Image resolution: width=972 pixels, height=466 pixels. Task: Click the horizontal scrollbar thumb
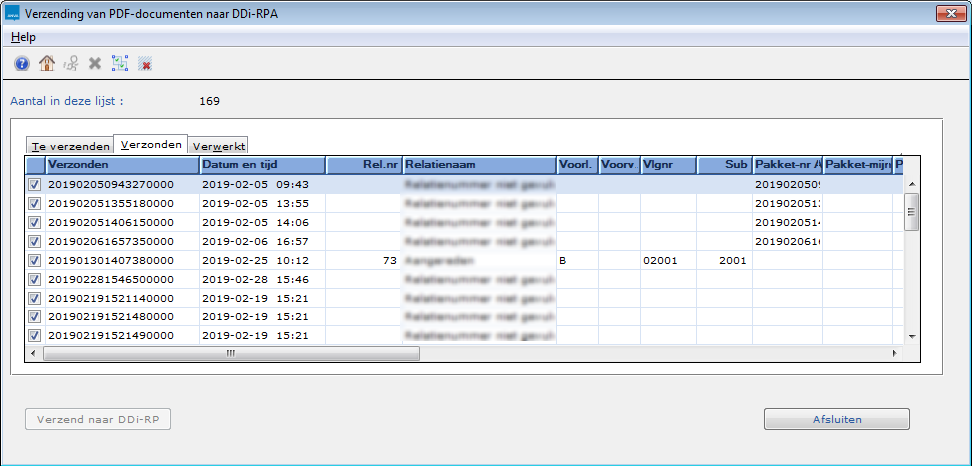point(230,353)
